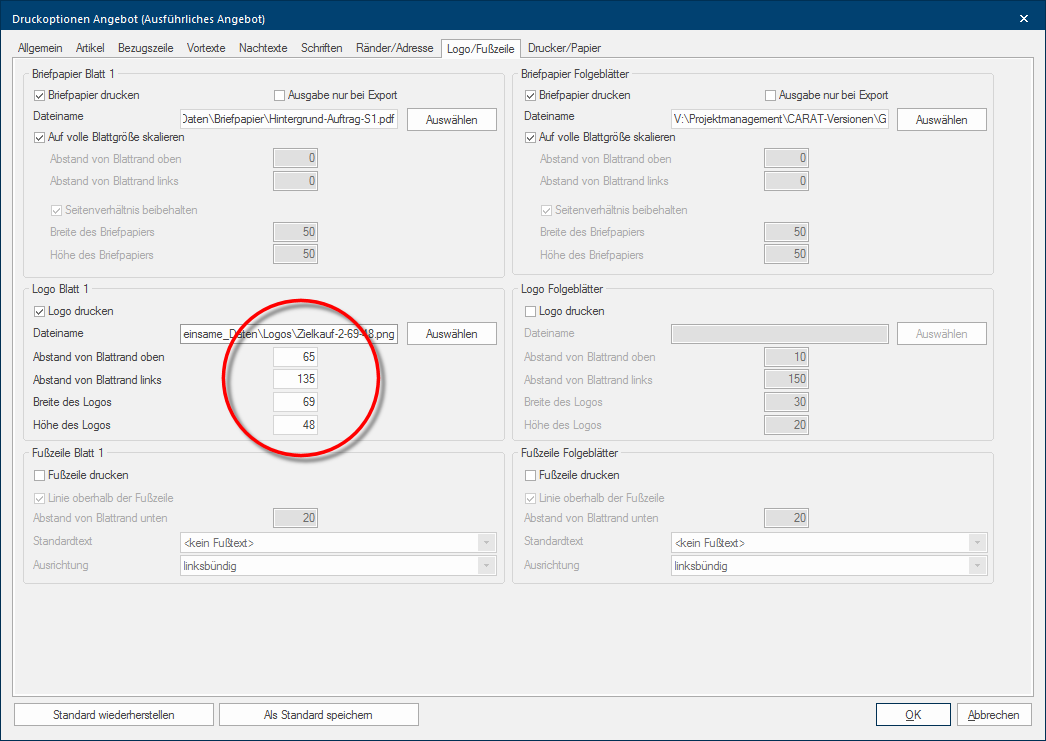Focus the Abstand von Blattrand oben logo field

[x=296, y=357]
